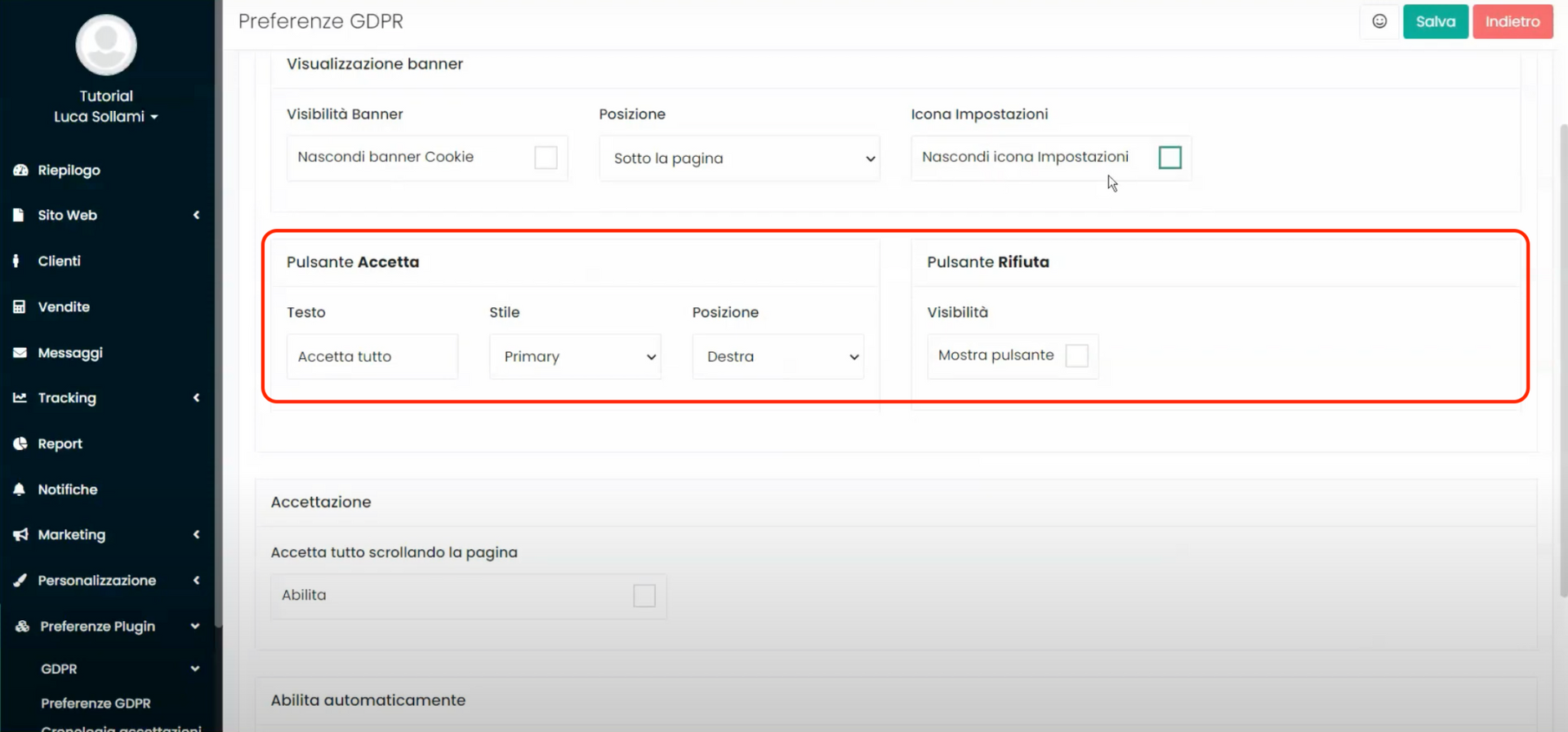This screenshot has width=1568, height=732.
Task: Open Notifiche in the sidebar
Action: [68, 489]
